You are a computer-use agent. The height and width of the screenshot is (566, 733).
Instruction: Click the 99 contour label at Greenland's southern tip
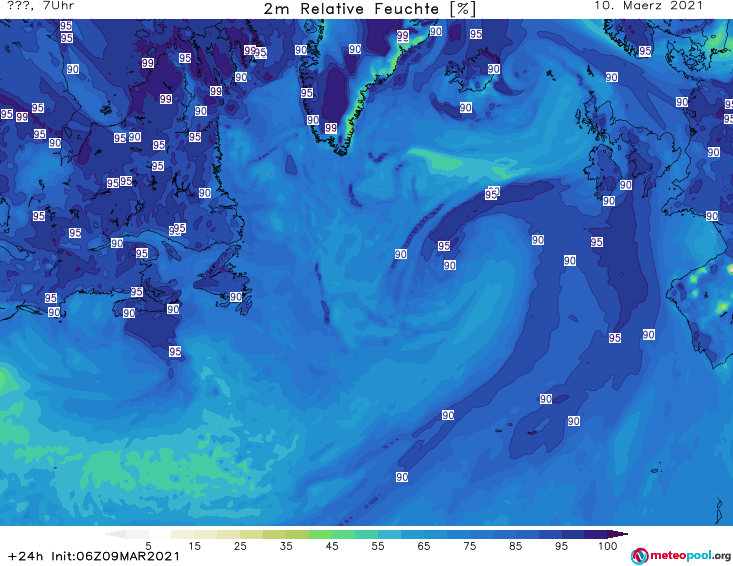coord(331,128)
